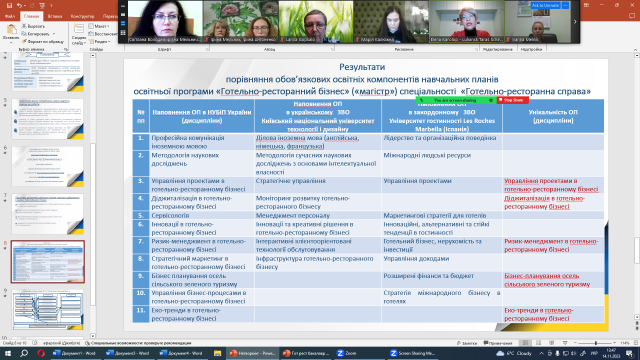Open Windows Start menu
Screen dimensions: 640x360
[8, 353]
